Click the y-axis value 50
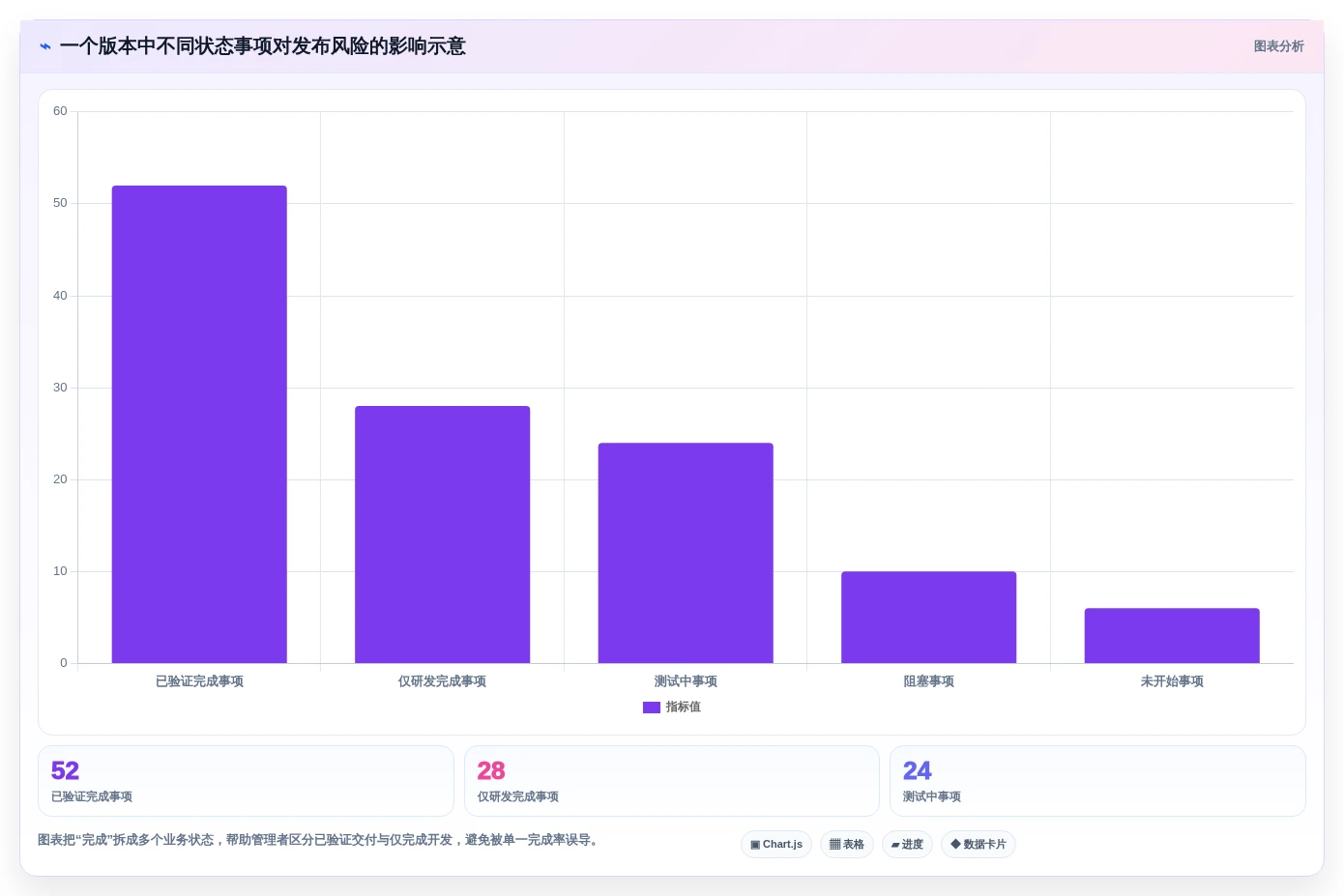This screenshot has width=1344, height=896. tap(60, 203)
